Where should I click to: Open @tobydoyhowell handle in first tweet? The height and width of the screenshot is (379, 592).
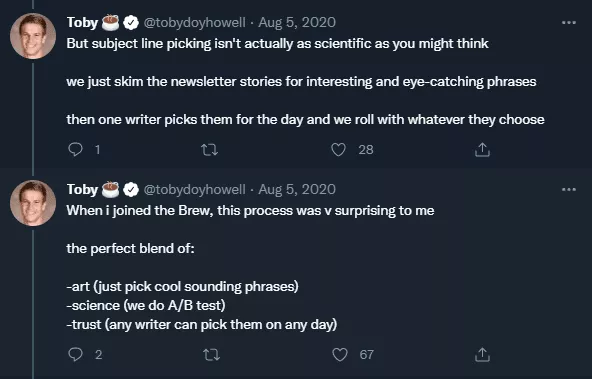(194, 22)
